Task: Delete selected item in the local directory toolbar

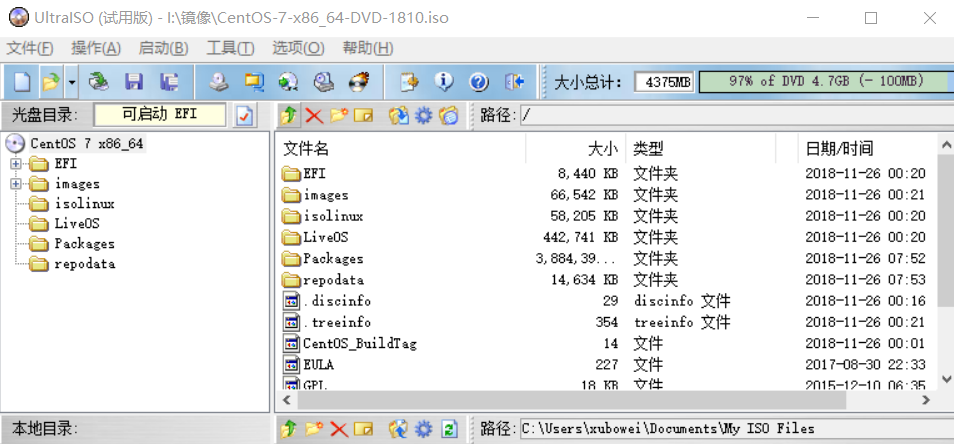Action: pos(339,429)
